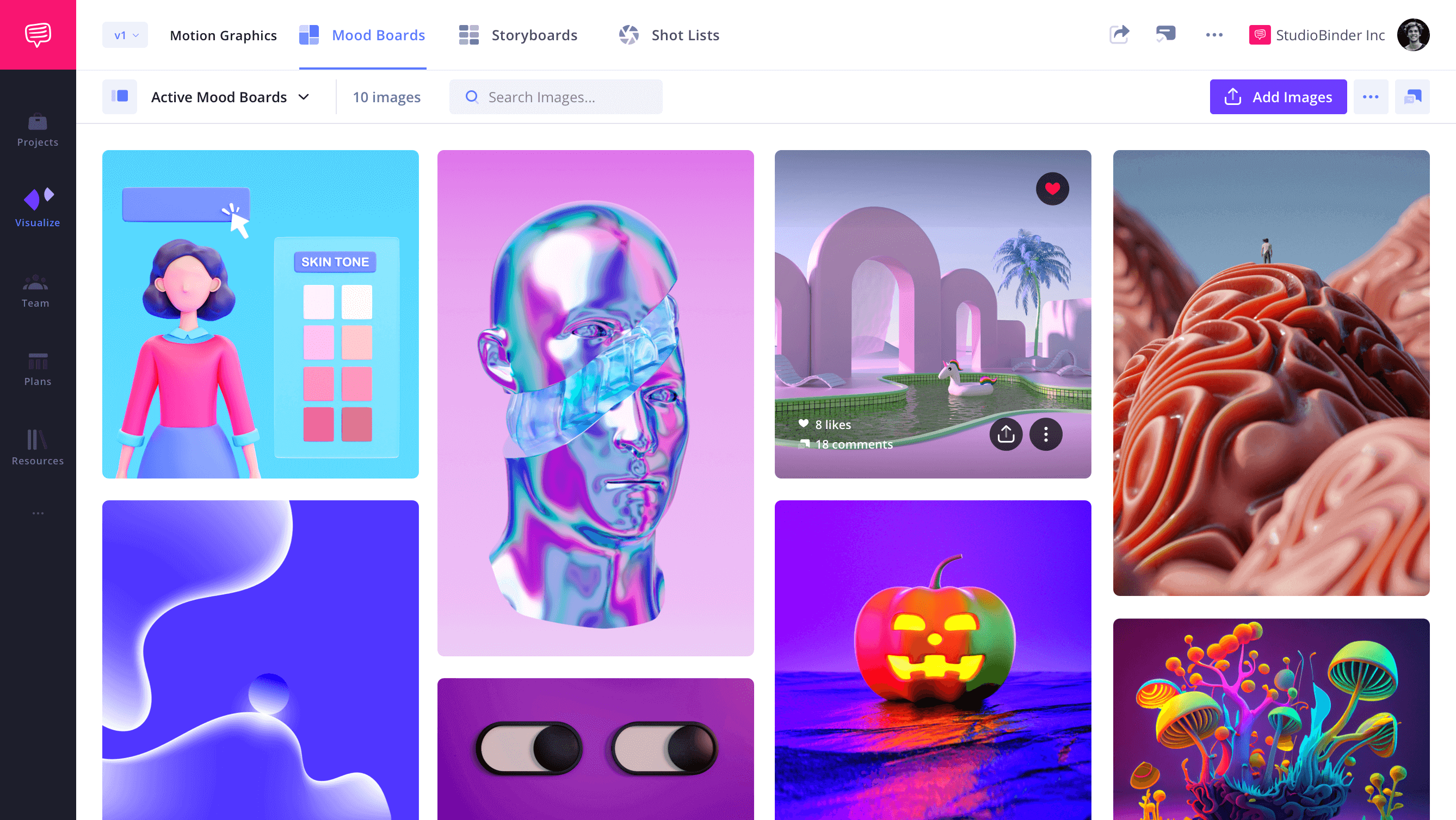Click the Search Images input field

click(556, 97)
